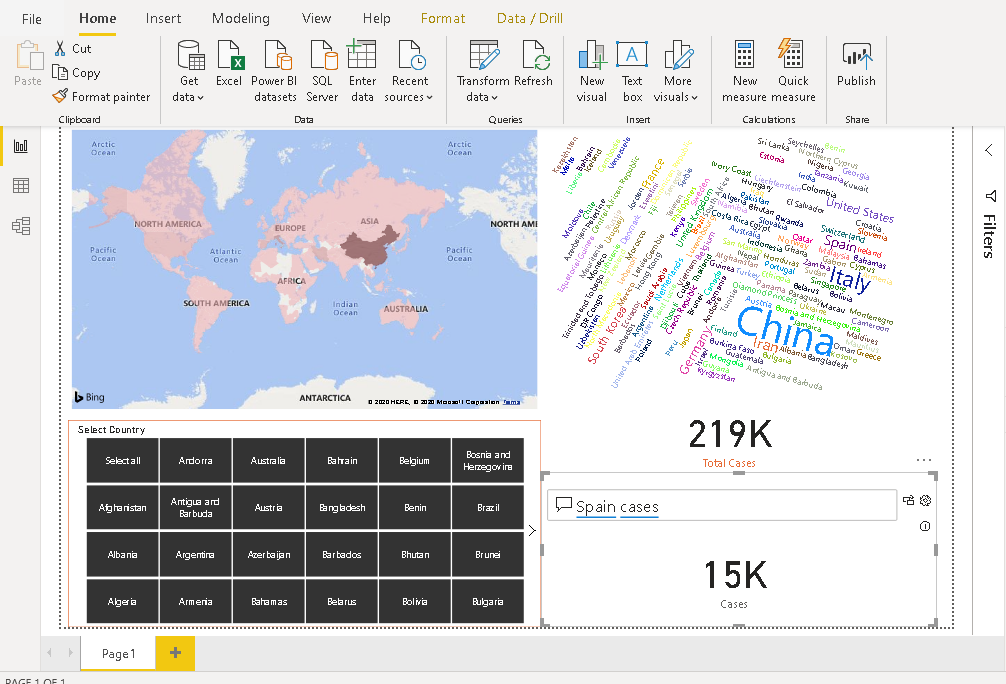This screenshot has width=1006, height=684.
Task: Insert a Text box
Action: point(632,56)
